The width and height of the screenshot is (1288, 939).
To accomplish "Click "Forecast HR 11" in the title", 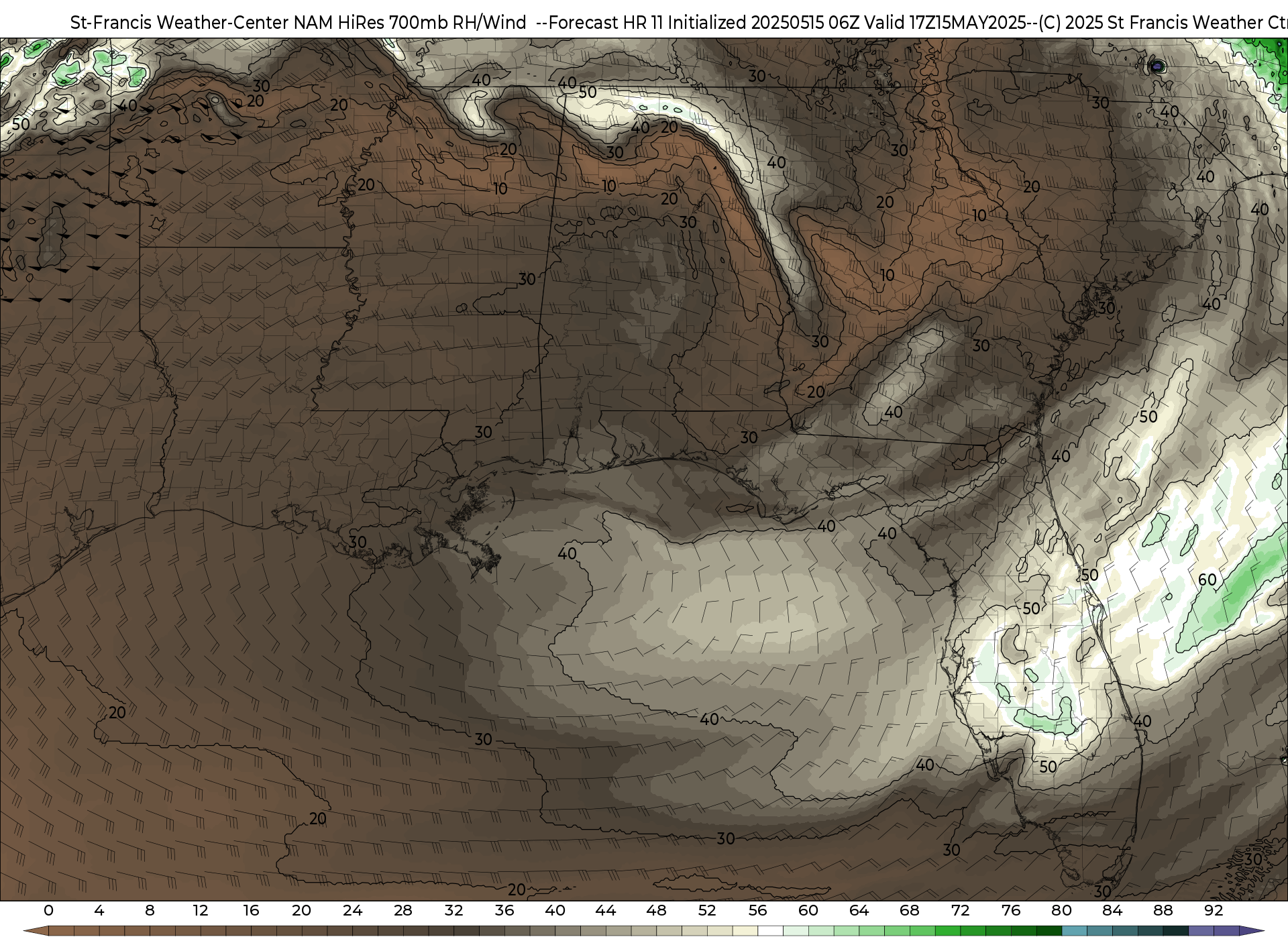I will coord(605,23).
